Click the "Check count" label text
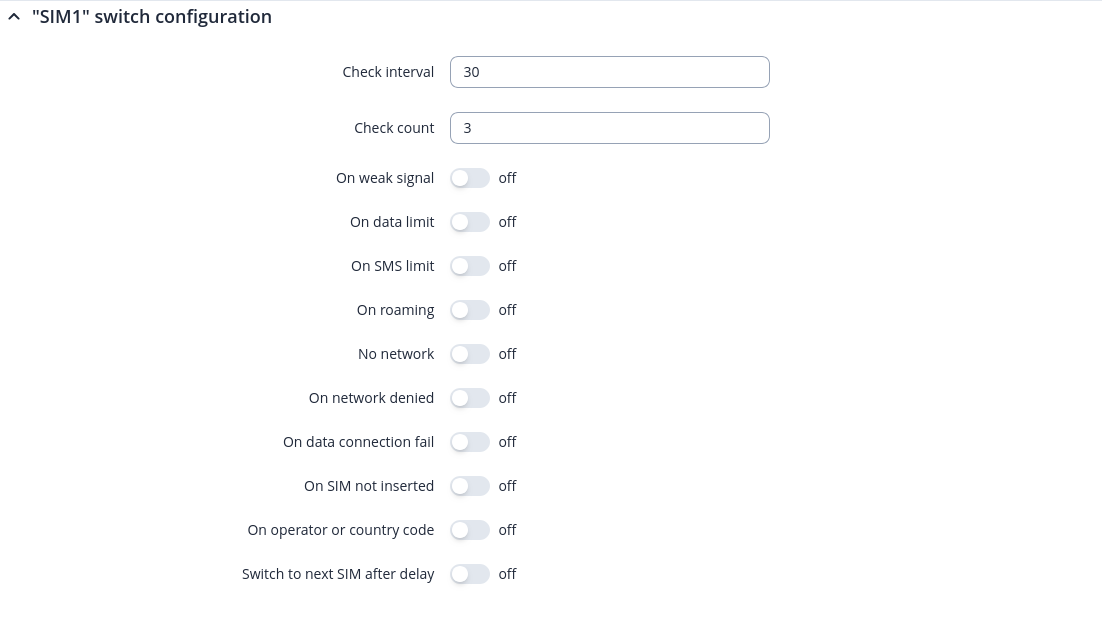1102x640 pixels. point(394,128)
